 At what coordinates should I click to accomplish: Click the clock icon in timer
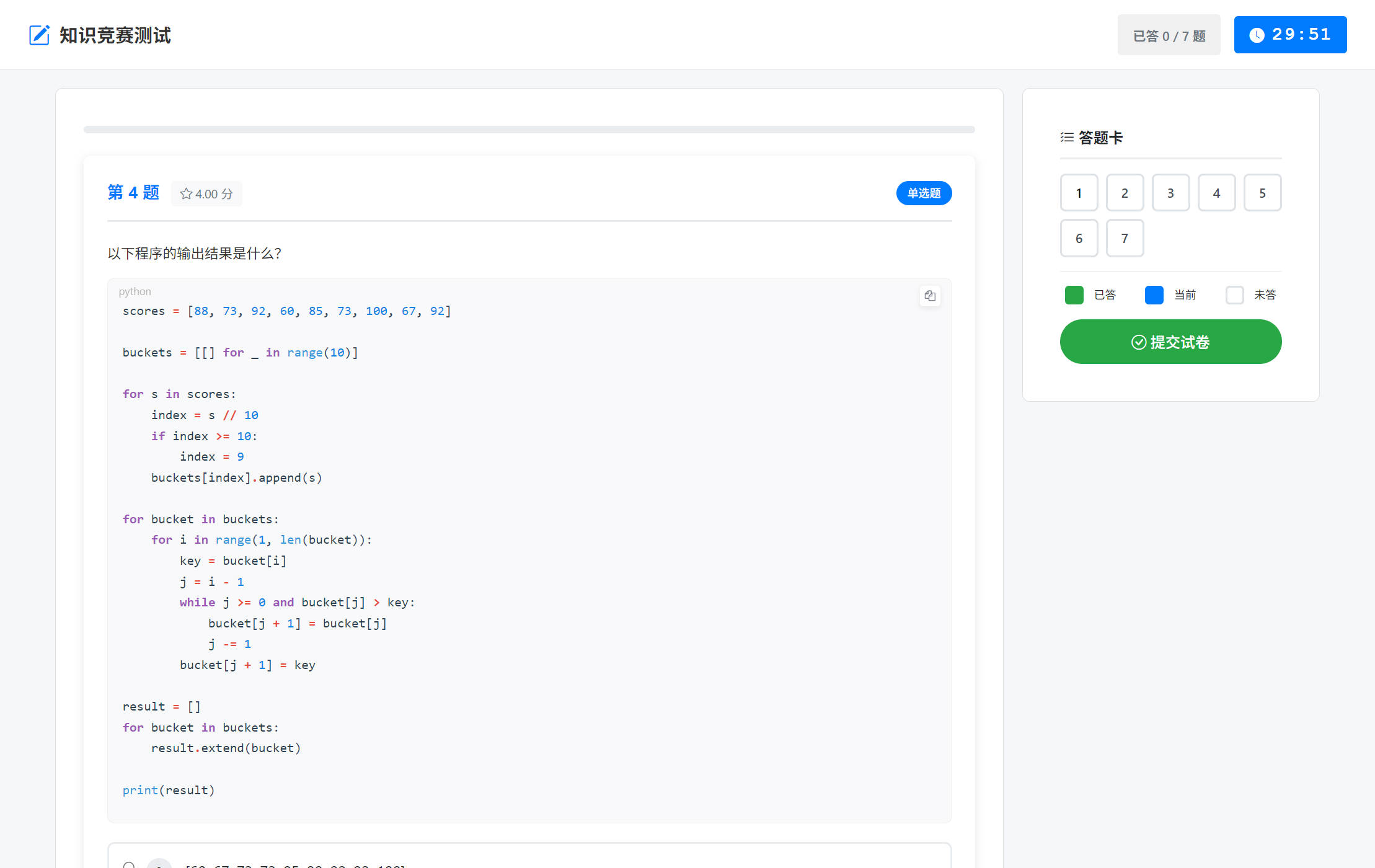pos(1257,35)
